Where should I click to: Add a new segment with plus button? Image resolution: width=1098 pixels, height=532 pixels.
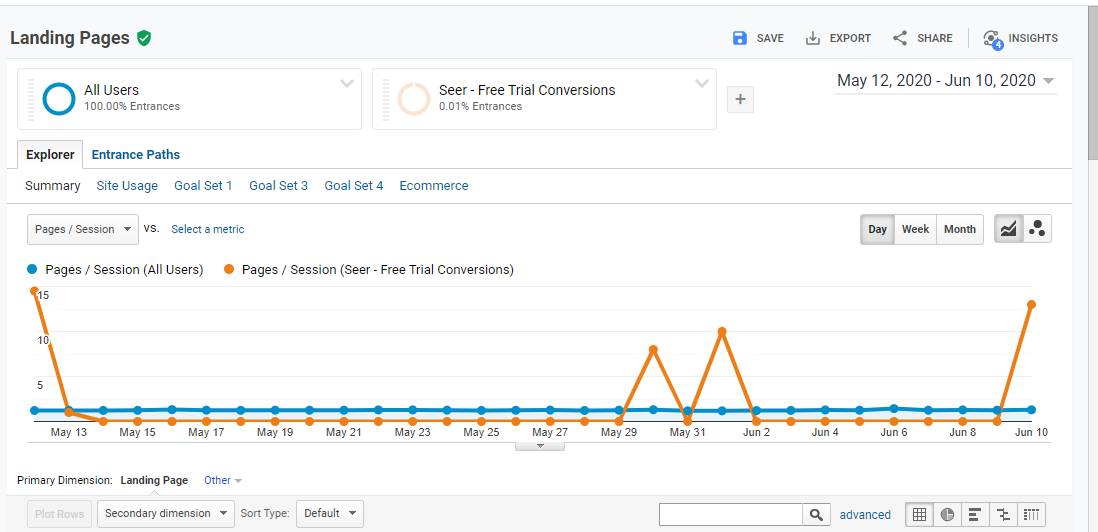(x=740, y=99)
